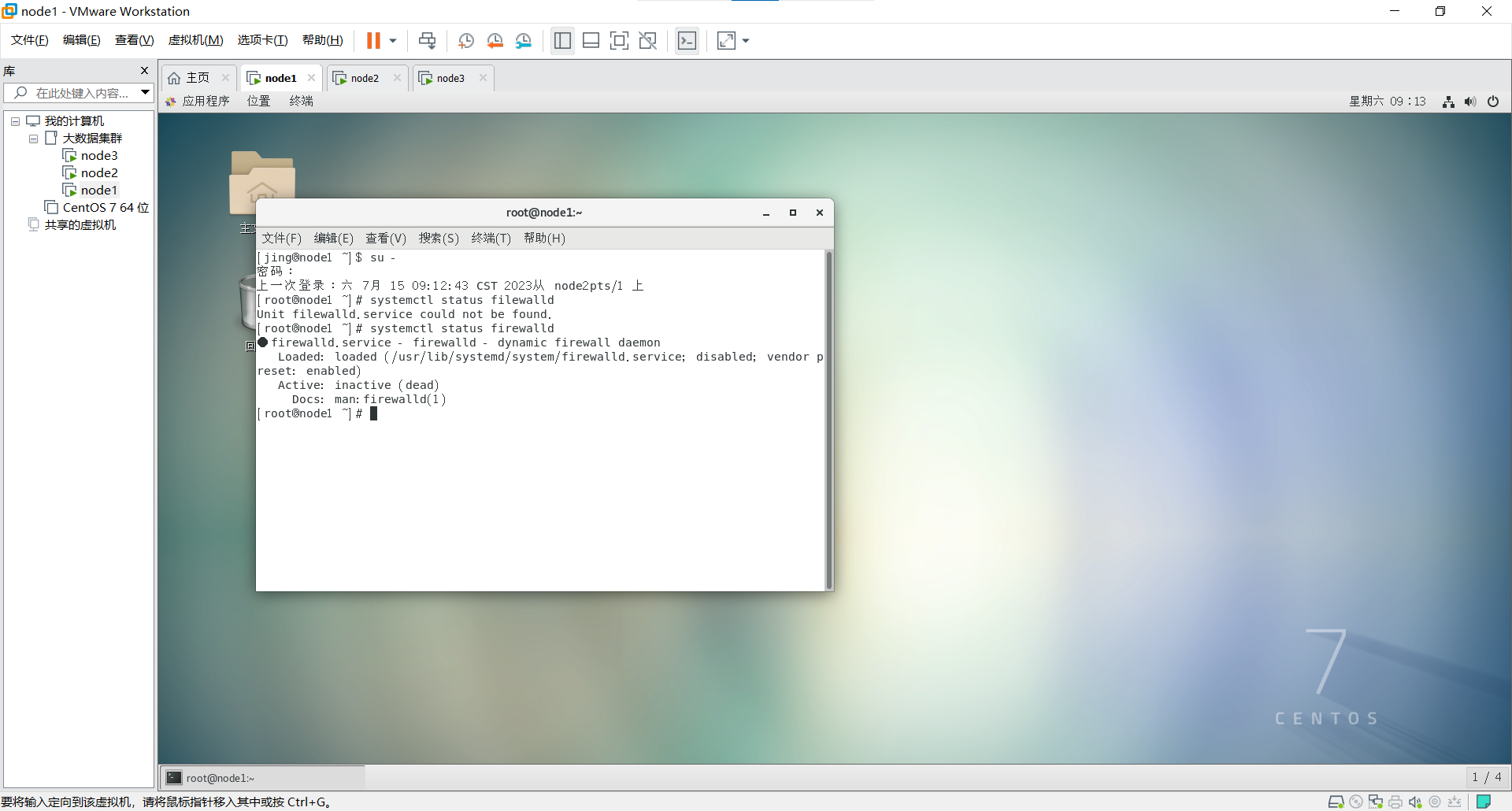Click the network icon in CentOS panel
This screenshot has width=1512, height=811.
[x=1448, y=102]
